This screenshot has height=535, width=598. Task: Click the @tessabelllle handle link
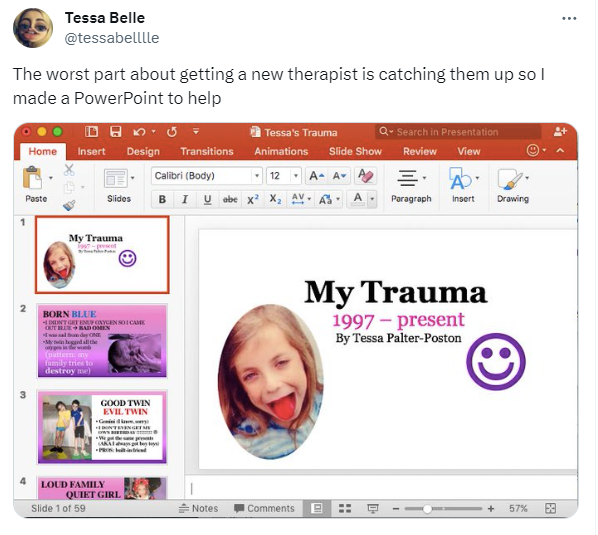[x=112, y=38]
